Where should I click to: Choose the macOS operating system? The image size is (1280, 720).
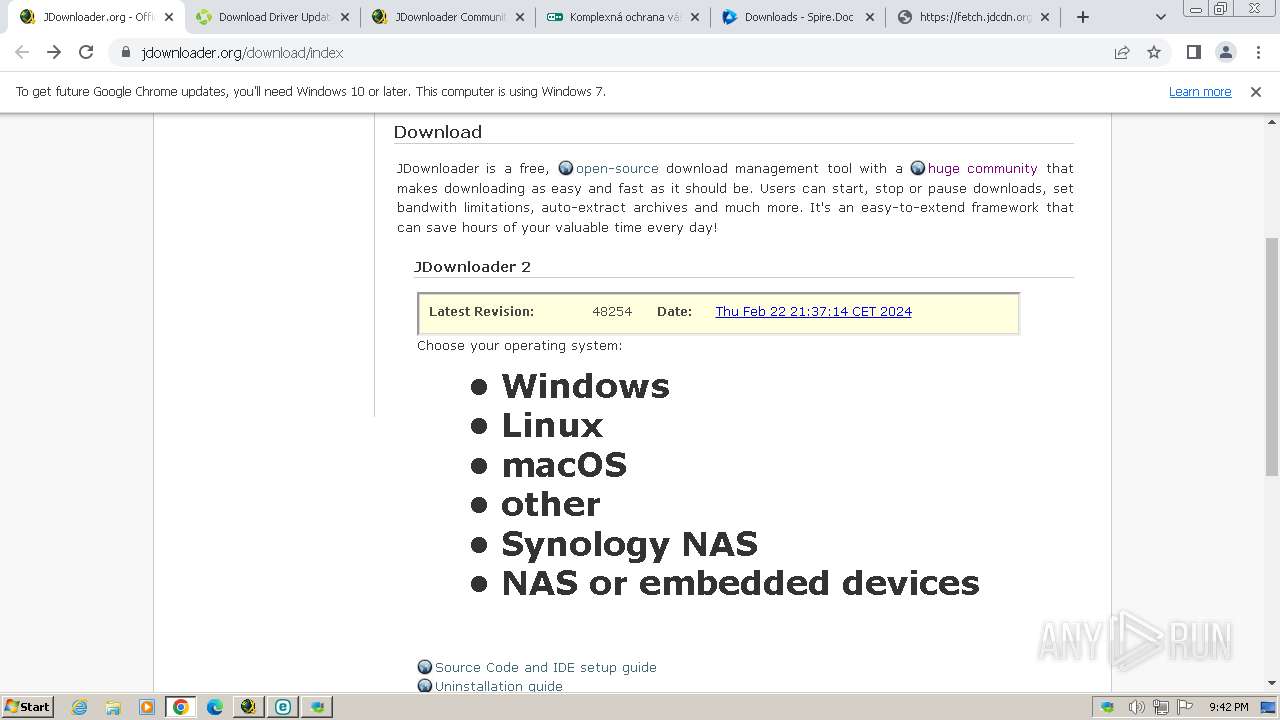(564, 465)
